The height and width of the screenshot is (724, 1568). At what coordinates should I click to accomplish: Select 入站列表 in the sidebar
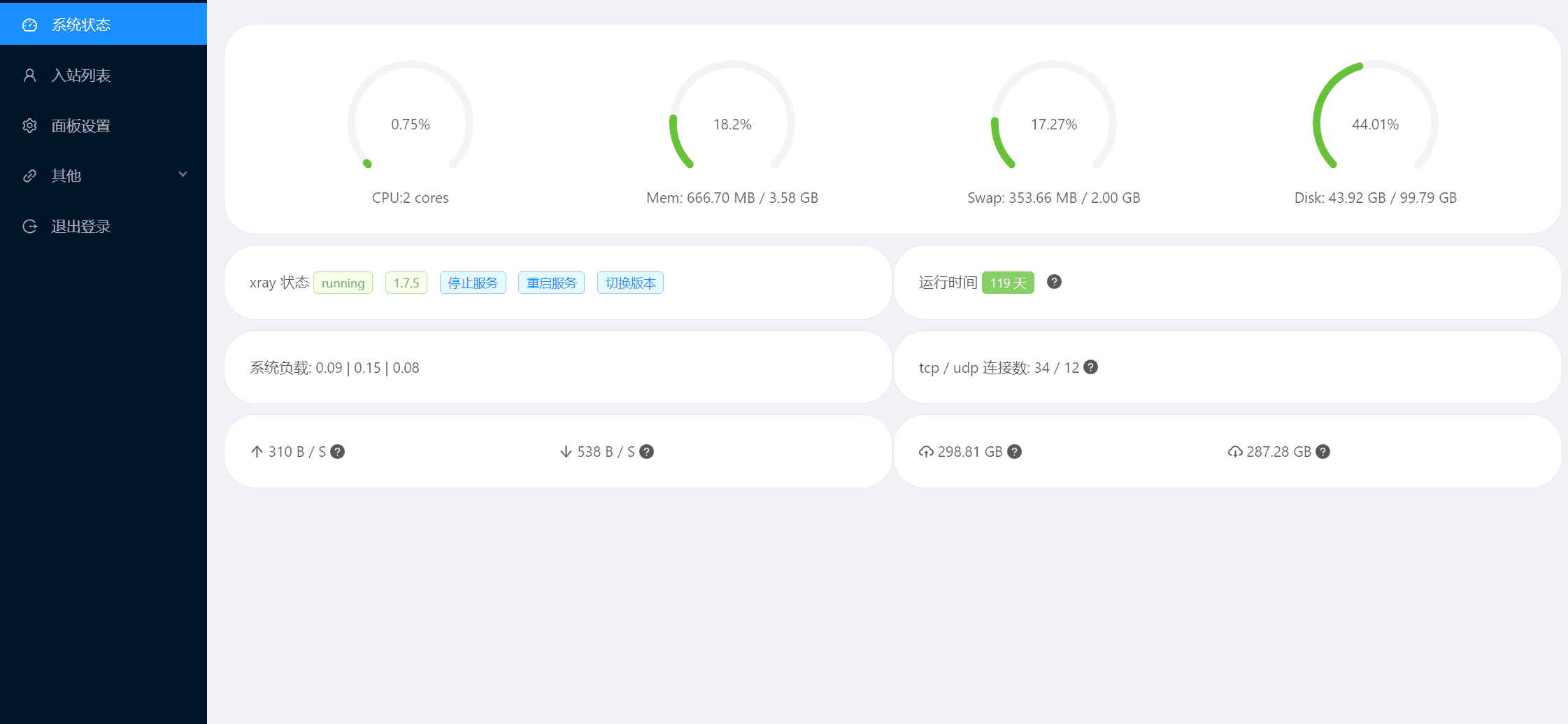pyautogui.click(x=80, y=75)
